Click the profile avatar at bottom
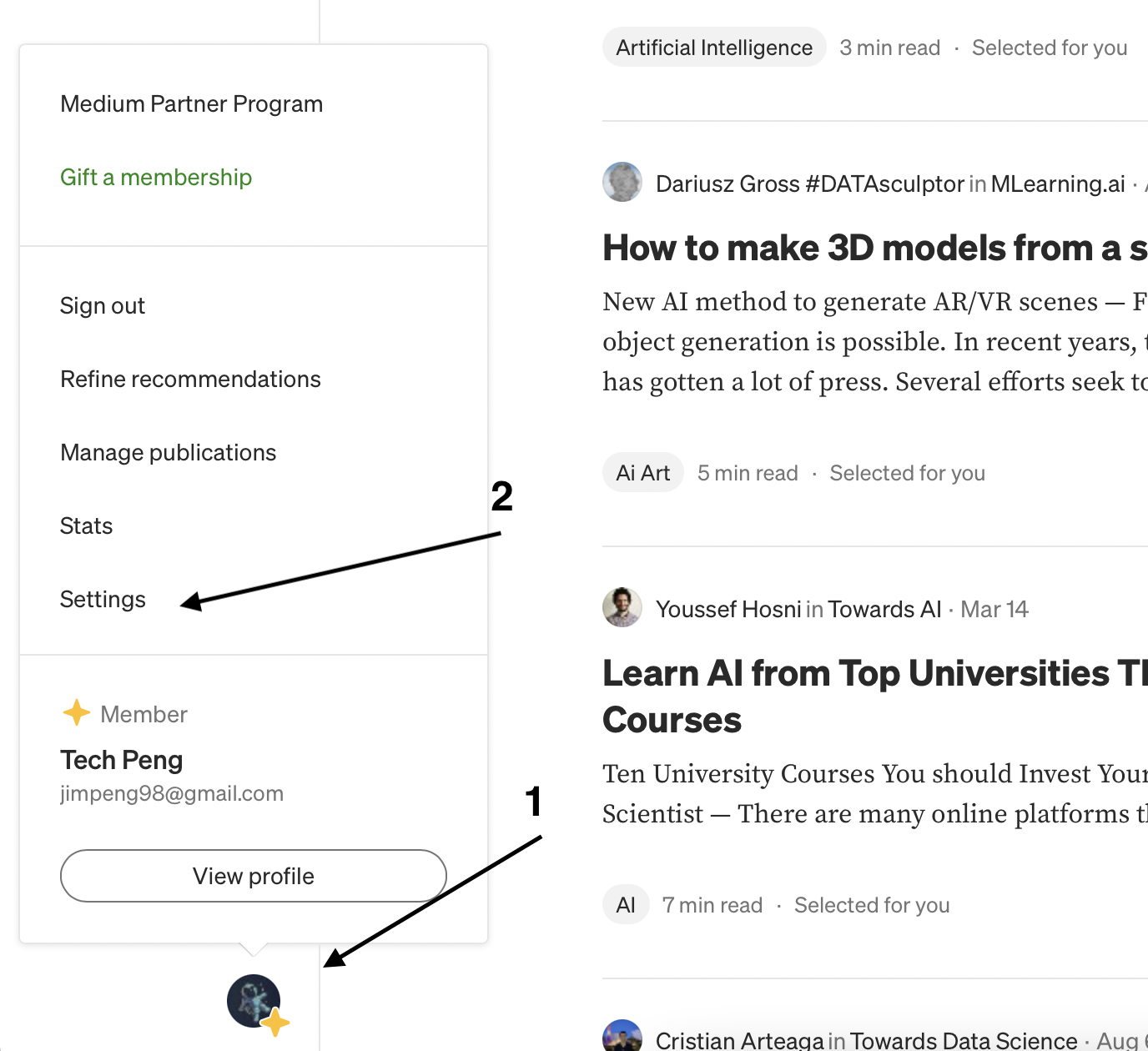Viewport: 1148px width, 1051px height. click(254, 1000)
